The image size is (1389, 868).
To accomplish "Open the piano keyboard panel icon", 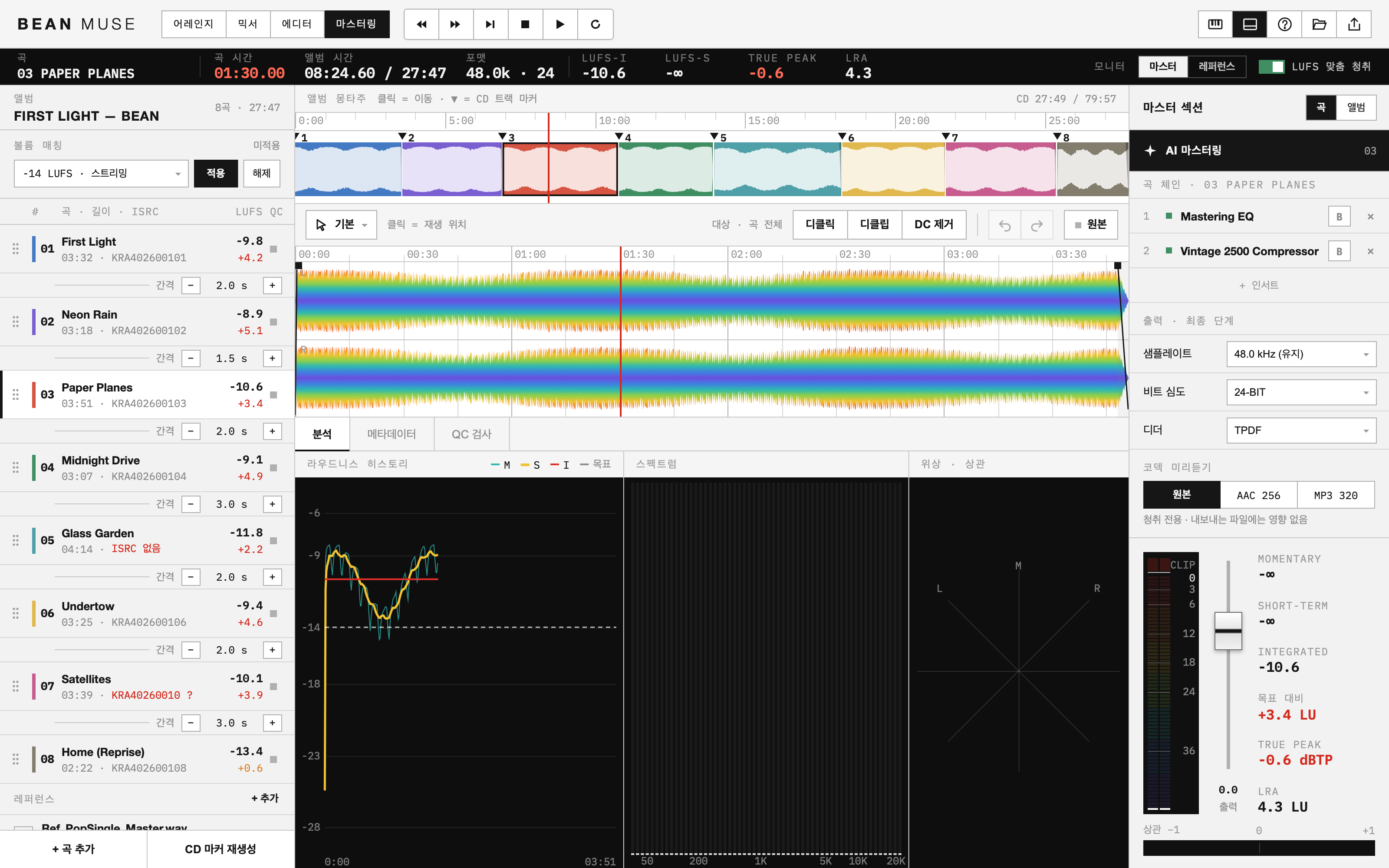I will [x=1215, y=24].
